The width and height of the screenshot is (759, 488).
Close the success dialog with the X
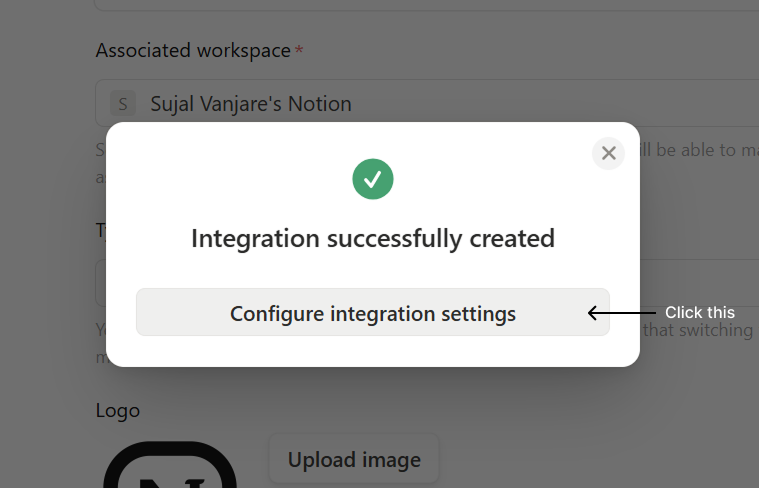tap(608, 153)
